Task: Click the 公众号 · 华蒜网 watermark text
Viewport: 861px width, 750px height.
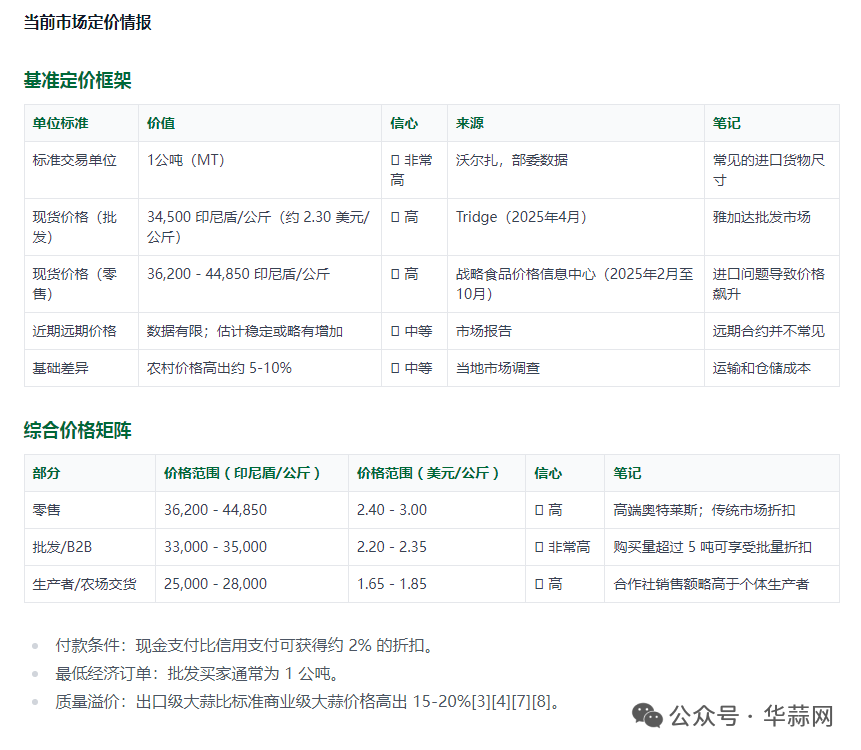Action: coord(751,716)
